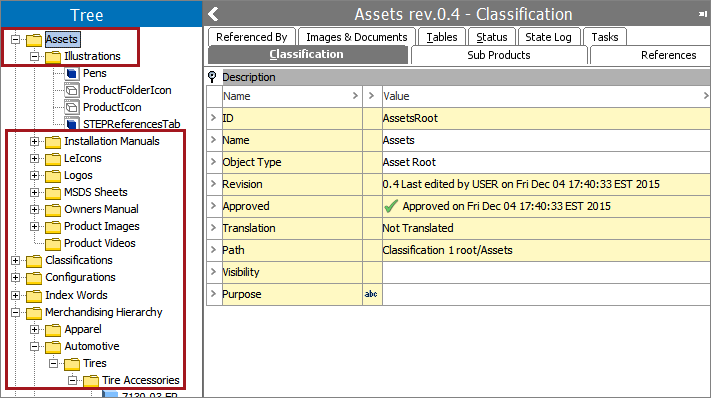Click the green Approved checkmark icon

click(391, 206)
